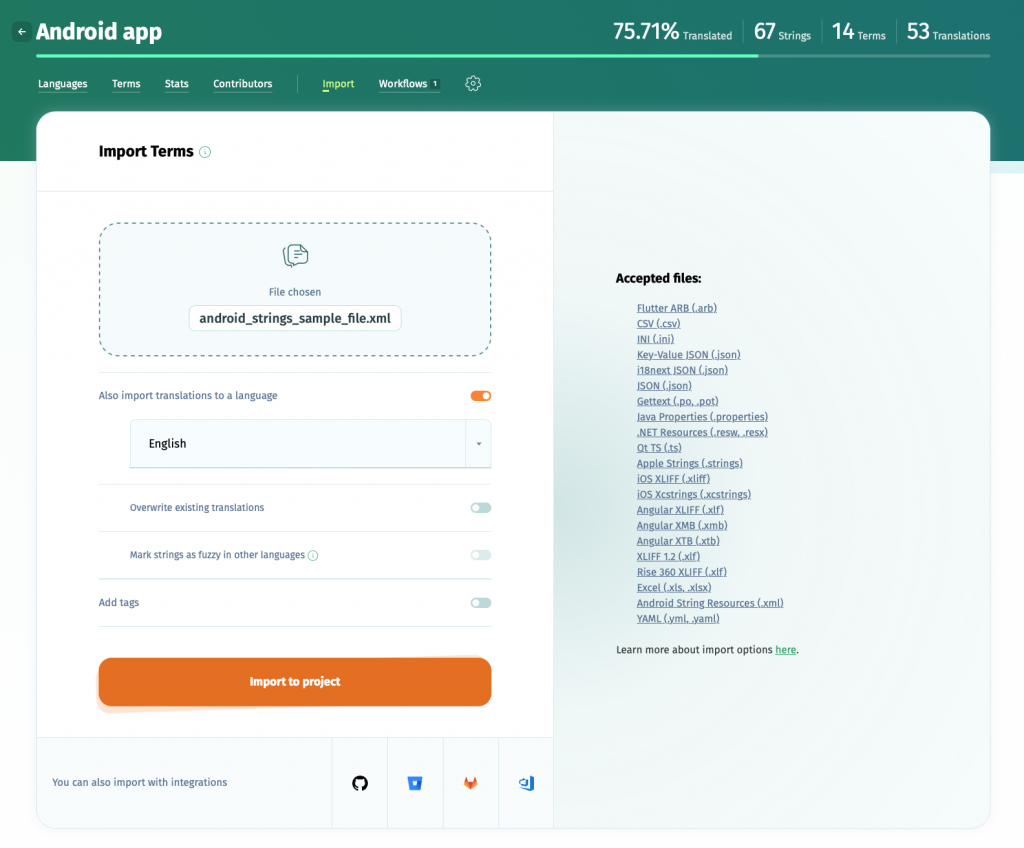1024x848 pixels.
Task: Disable Also import translations toggle
Action: (x=480, y=396)
